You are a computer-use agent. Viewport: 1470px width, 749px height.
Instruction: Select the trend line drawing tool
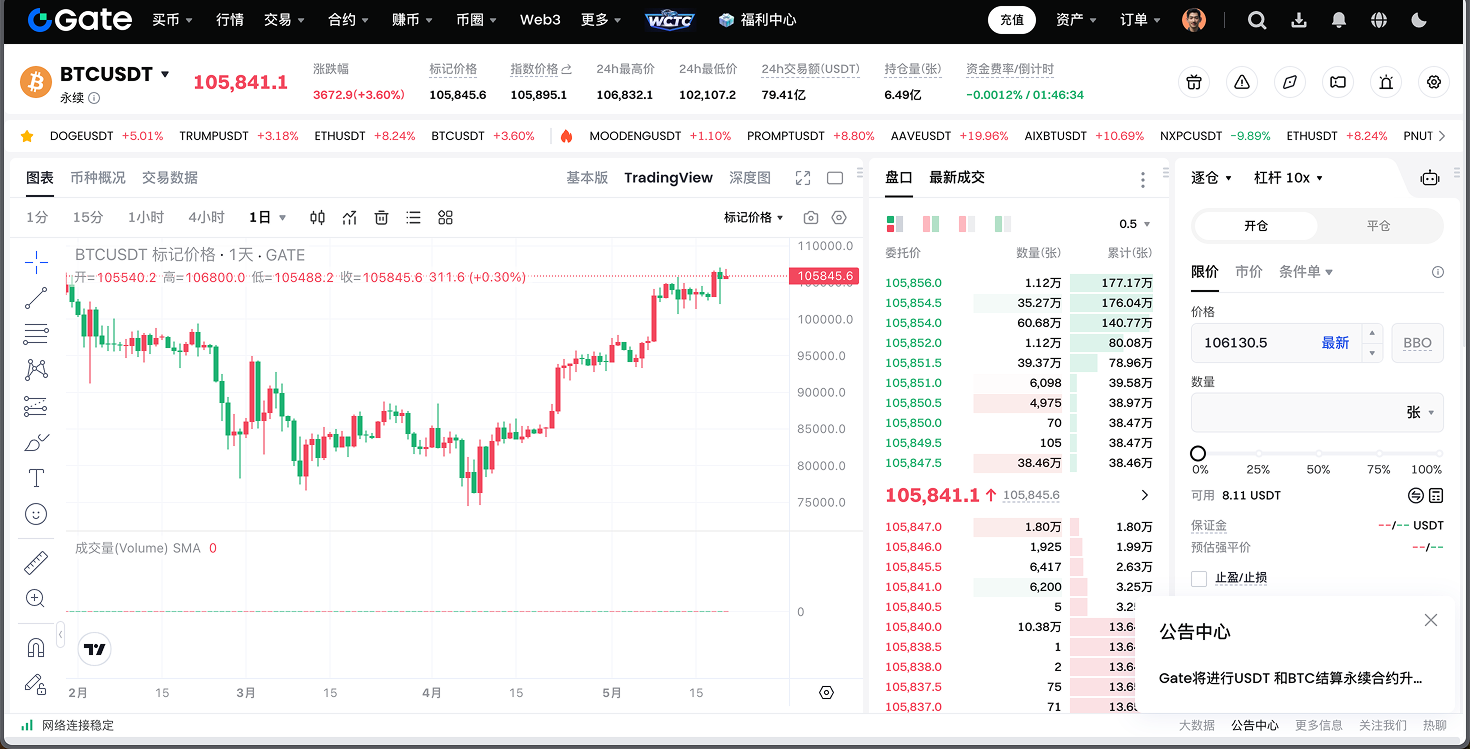[x=36, y=298]
